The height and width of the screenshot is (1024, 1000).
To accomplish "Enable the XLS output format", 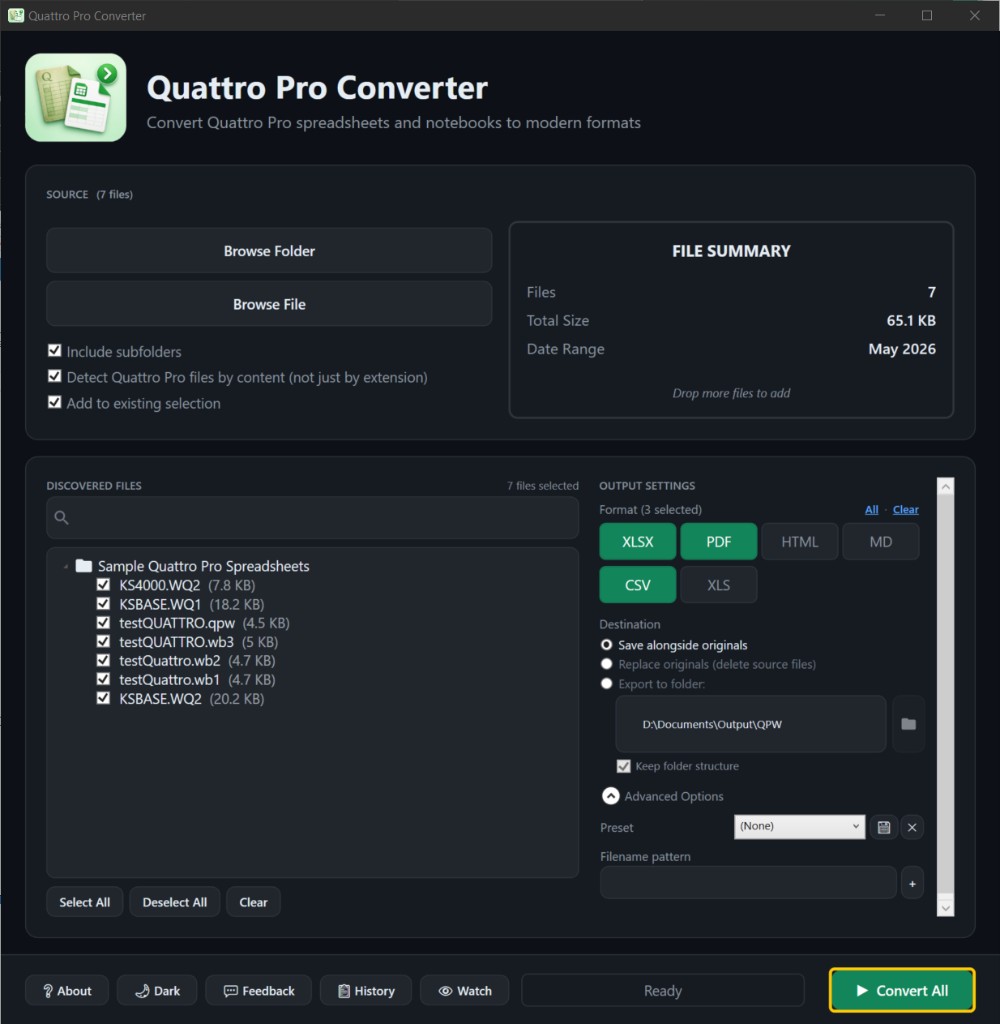I will pos(718,584).
